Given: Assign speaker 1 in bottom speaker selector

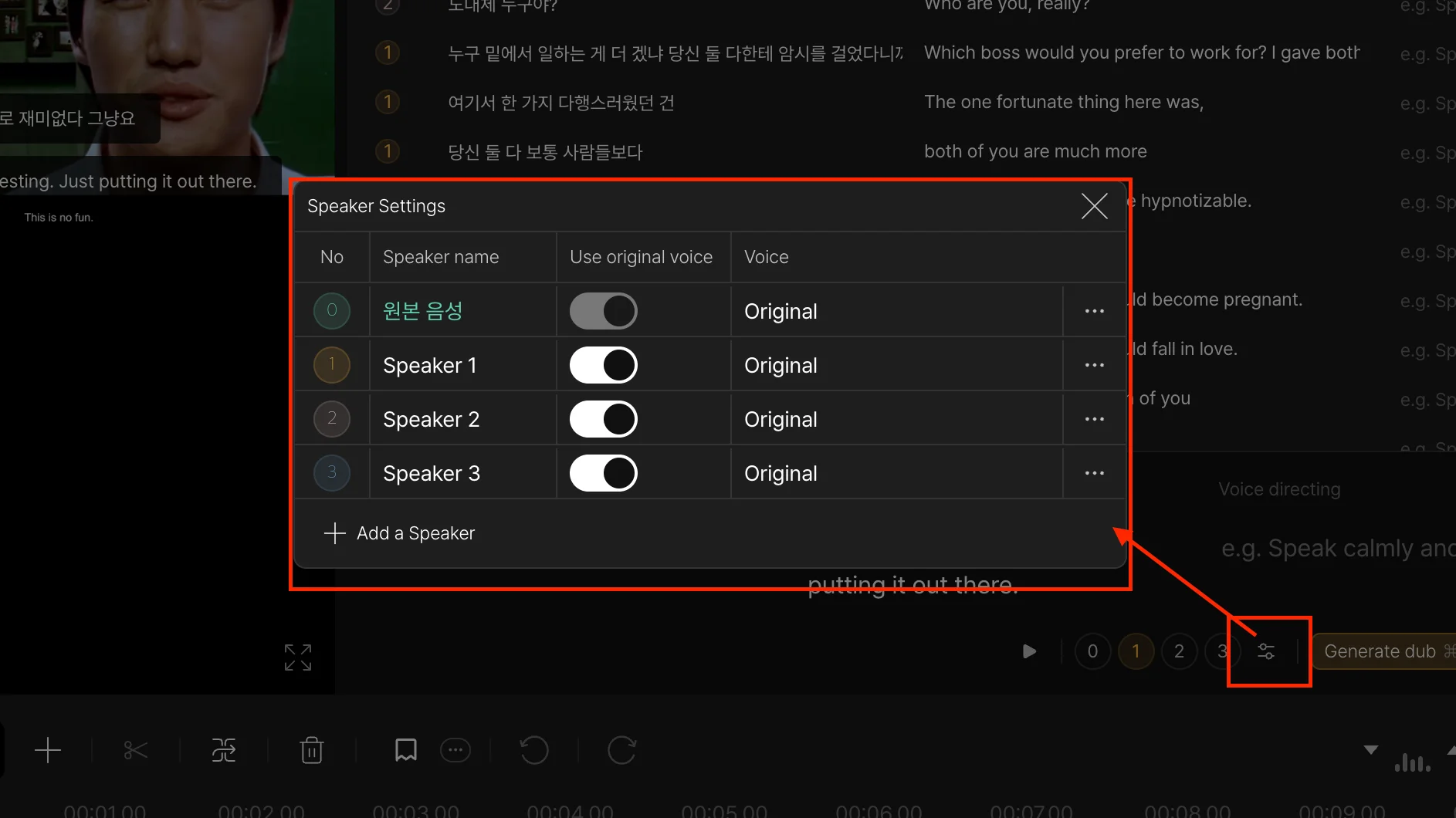Looking at the screenshot, I should [x=1136, y=651].
